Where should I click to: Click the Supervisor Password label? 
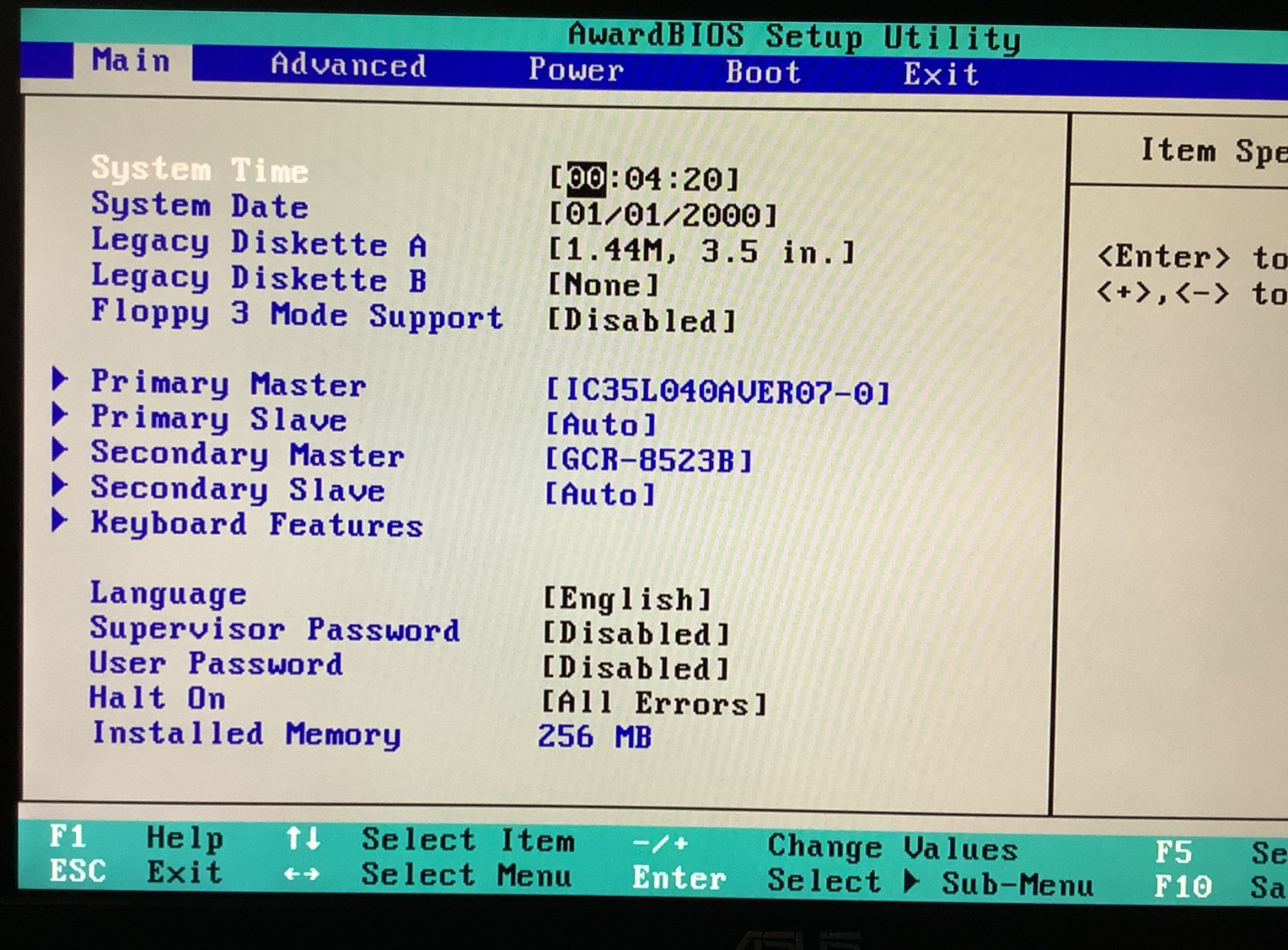pyautogui.click(x=274, y=629)
